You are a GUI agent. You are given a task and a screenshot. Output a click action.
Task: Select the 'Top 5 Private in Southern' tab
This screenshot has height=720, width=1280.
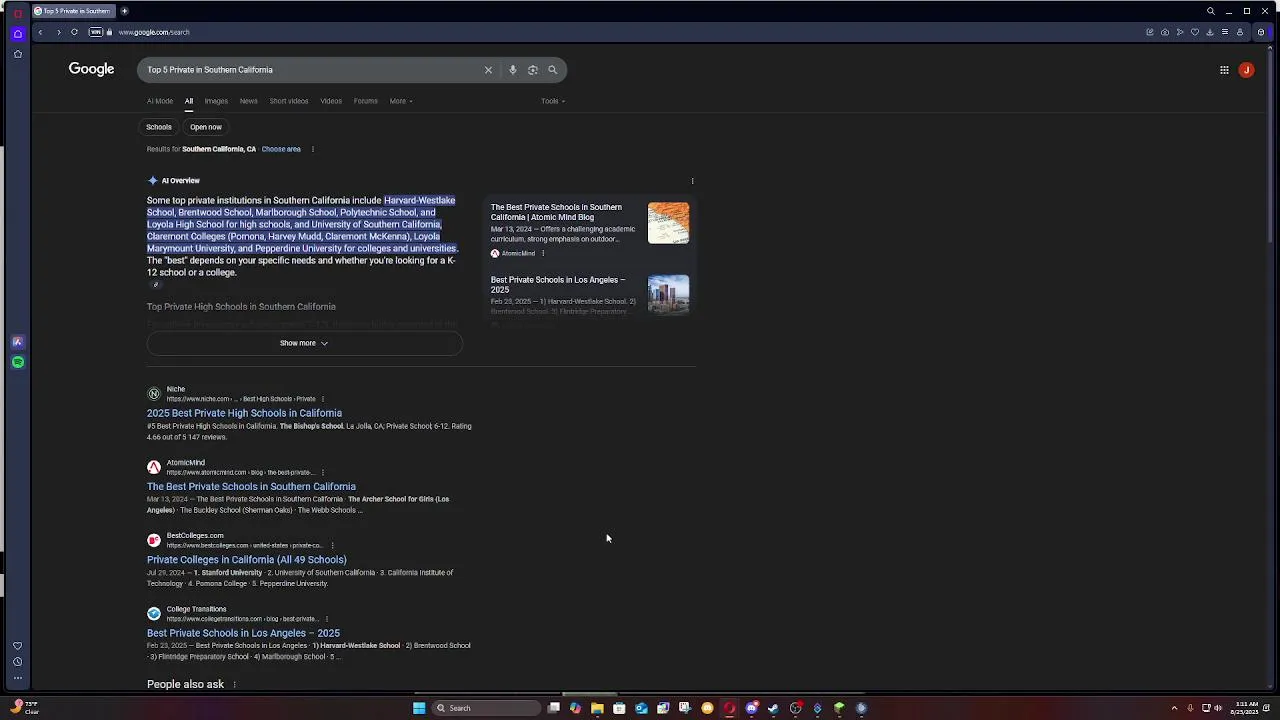point(73,11)
